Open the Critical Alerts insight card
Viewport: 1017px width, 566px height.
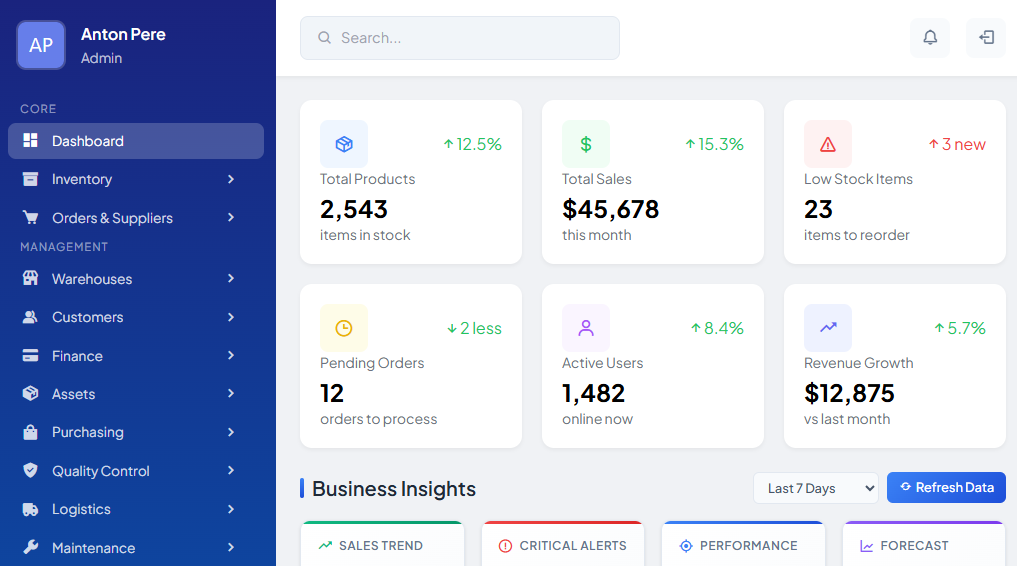pyautogui.click(x=562, y=545)
